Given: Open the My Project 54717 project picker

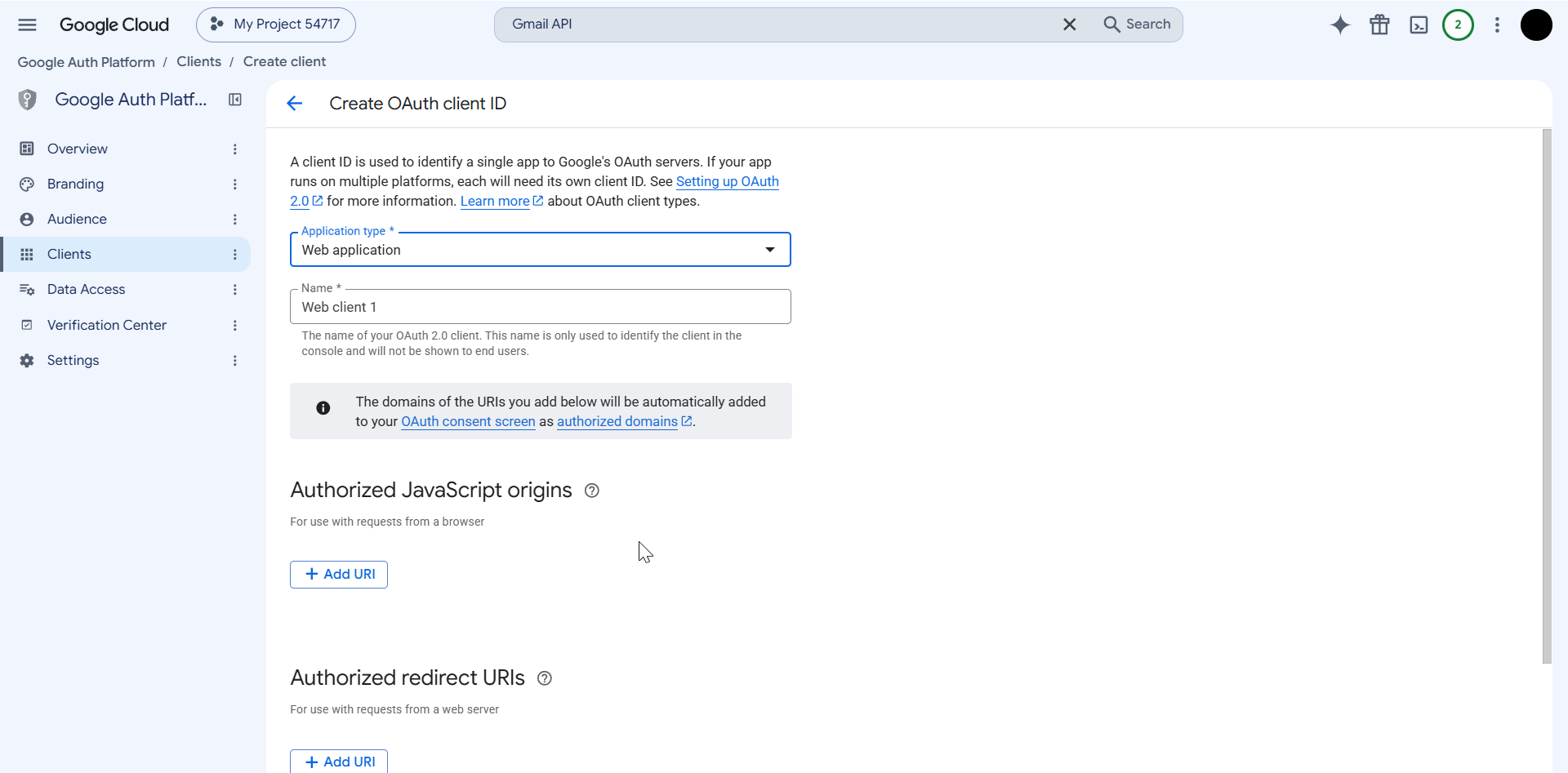Looking at the screenshot, I should click(276, 24).
